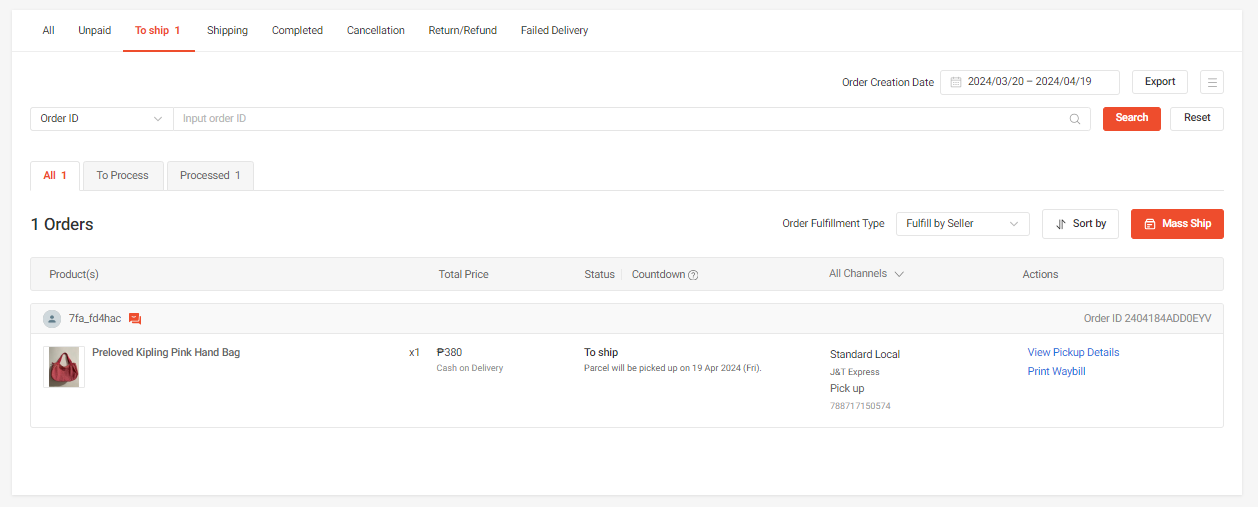Open the list view options icon beside Export

click(1211, 82)
